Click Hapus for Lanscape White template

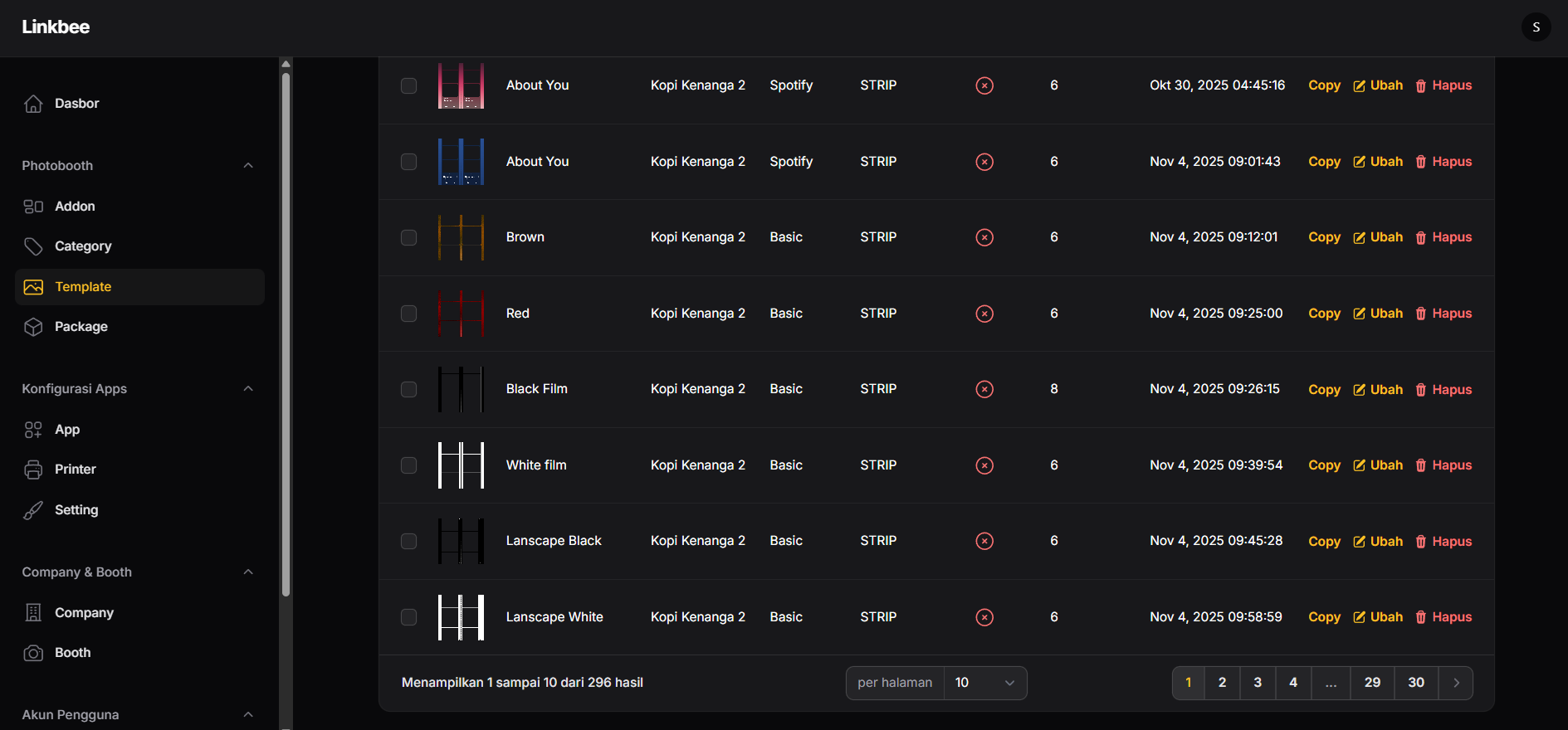(x=1443, y=617)
